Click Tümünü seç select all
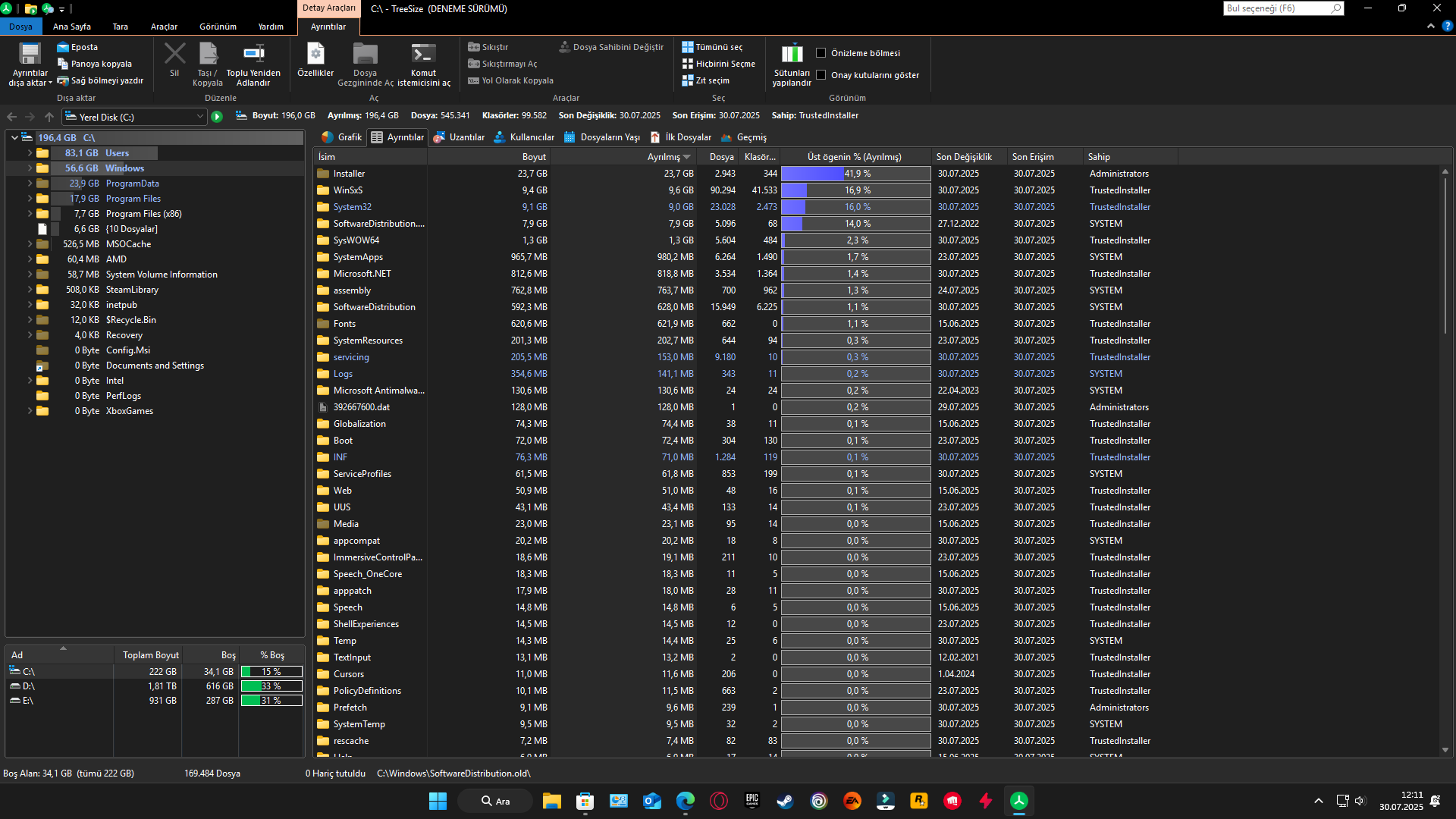The height and width of the screenshot is (819, 1456). click(x=712, y=47)
